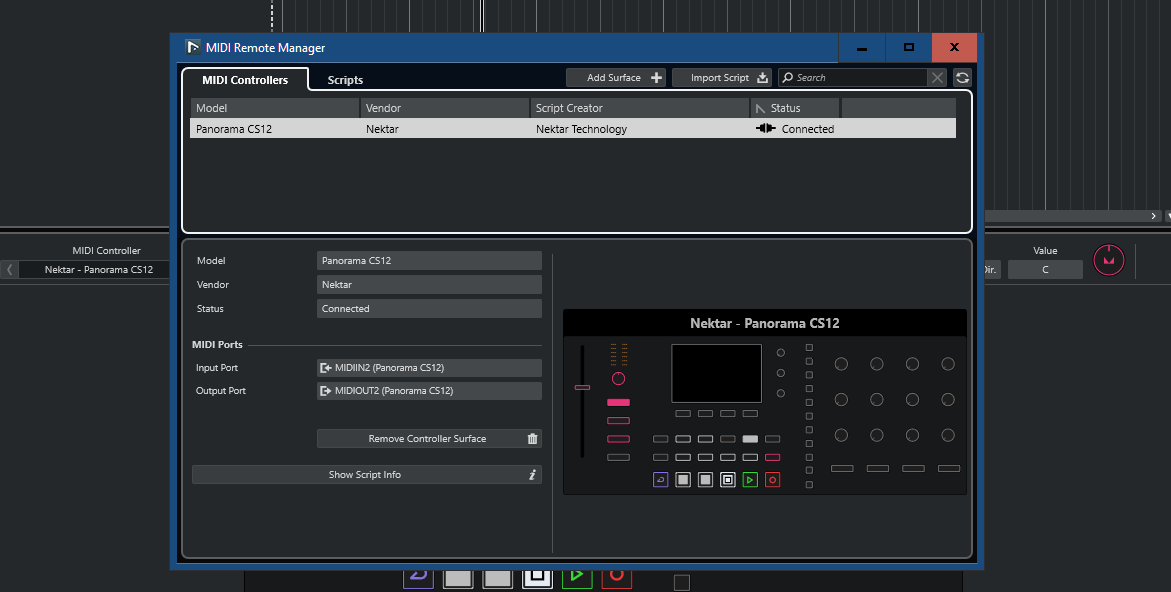1171x592 pixels.
Task: Click the timeline scrollbar right arrow in background
Action: tap(1154, 216)
